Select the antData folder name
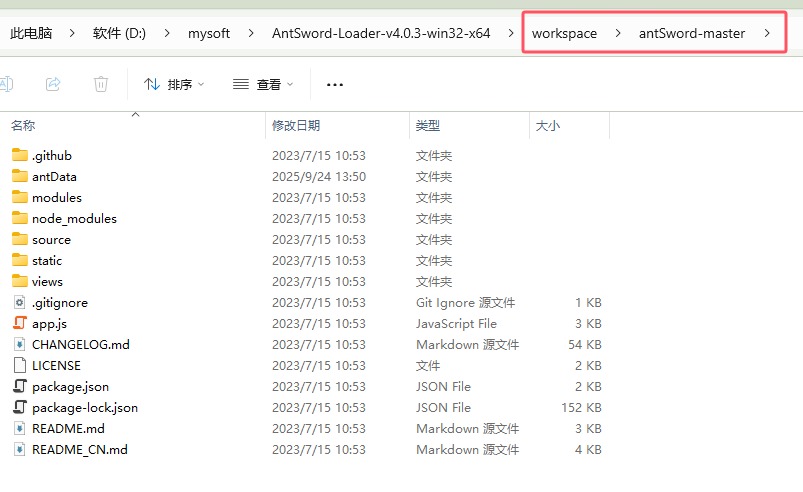 54,177
